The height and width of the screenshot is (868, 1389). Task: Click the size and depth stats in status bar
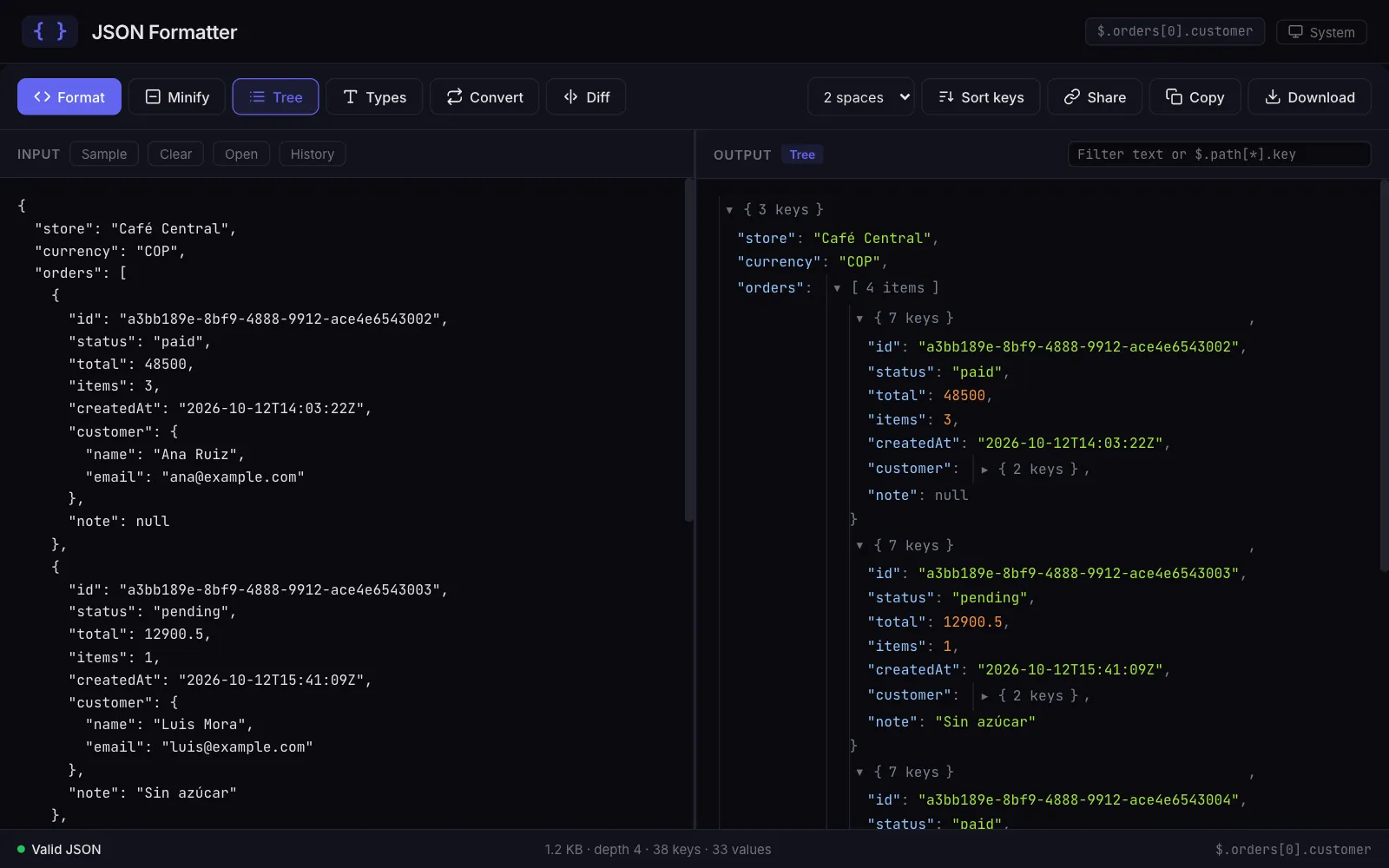(x=658, y=849)
